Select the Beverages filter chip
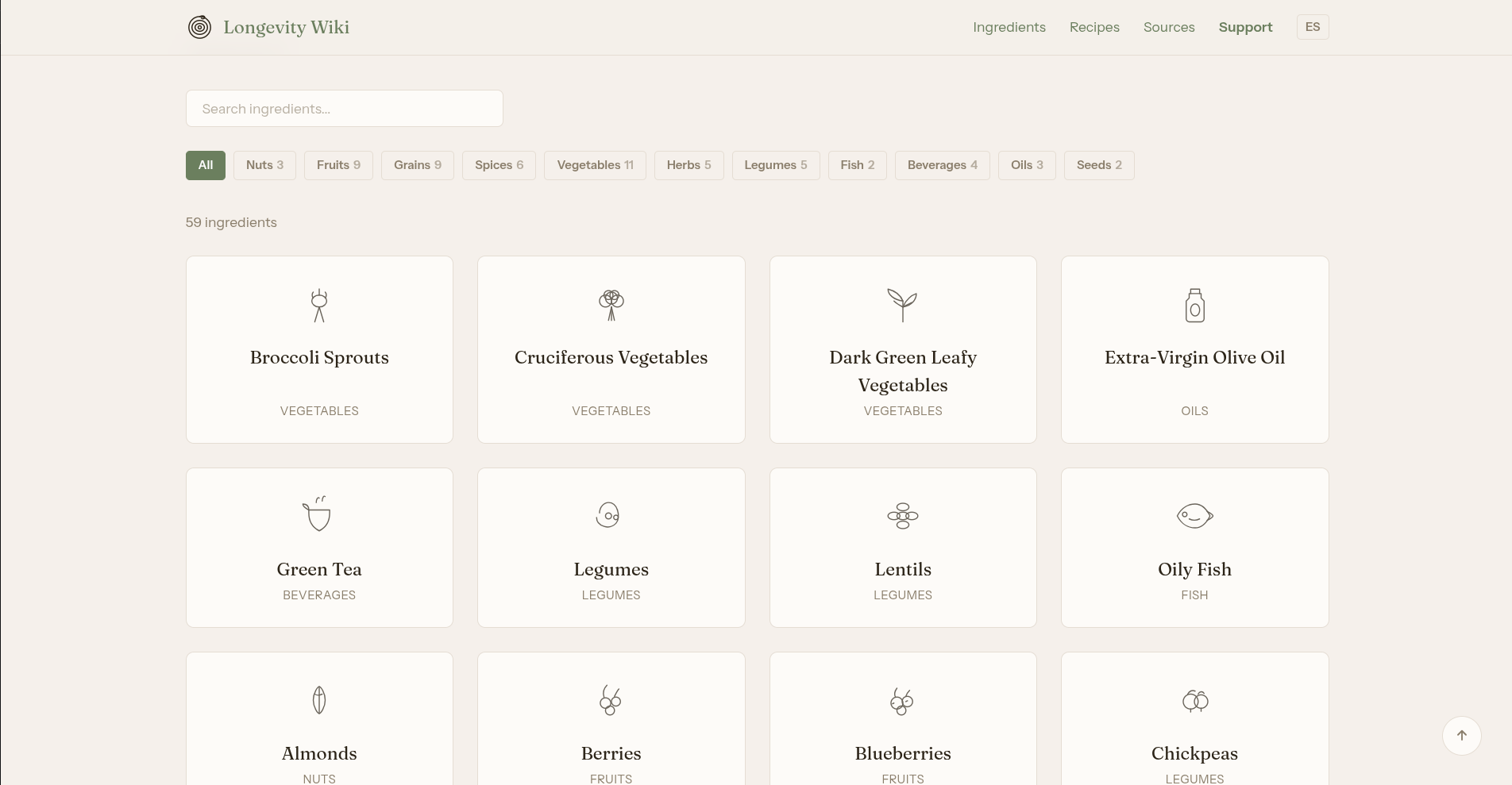Image resolution: width=1512 pixels, height=785 pixels. click(x=942, y=165)
